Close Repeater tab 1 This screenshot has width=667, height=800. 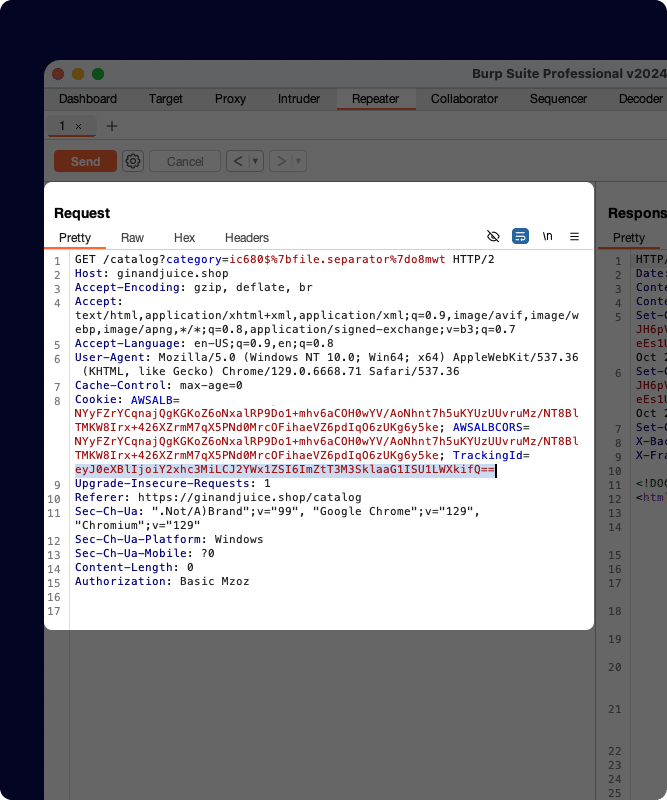(x=79, y=126)
